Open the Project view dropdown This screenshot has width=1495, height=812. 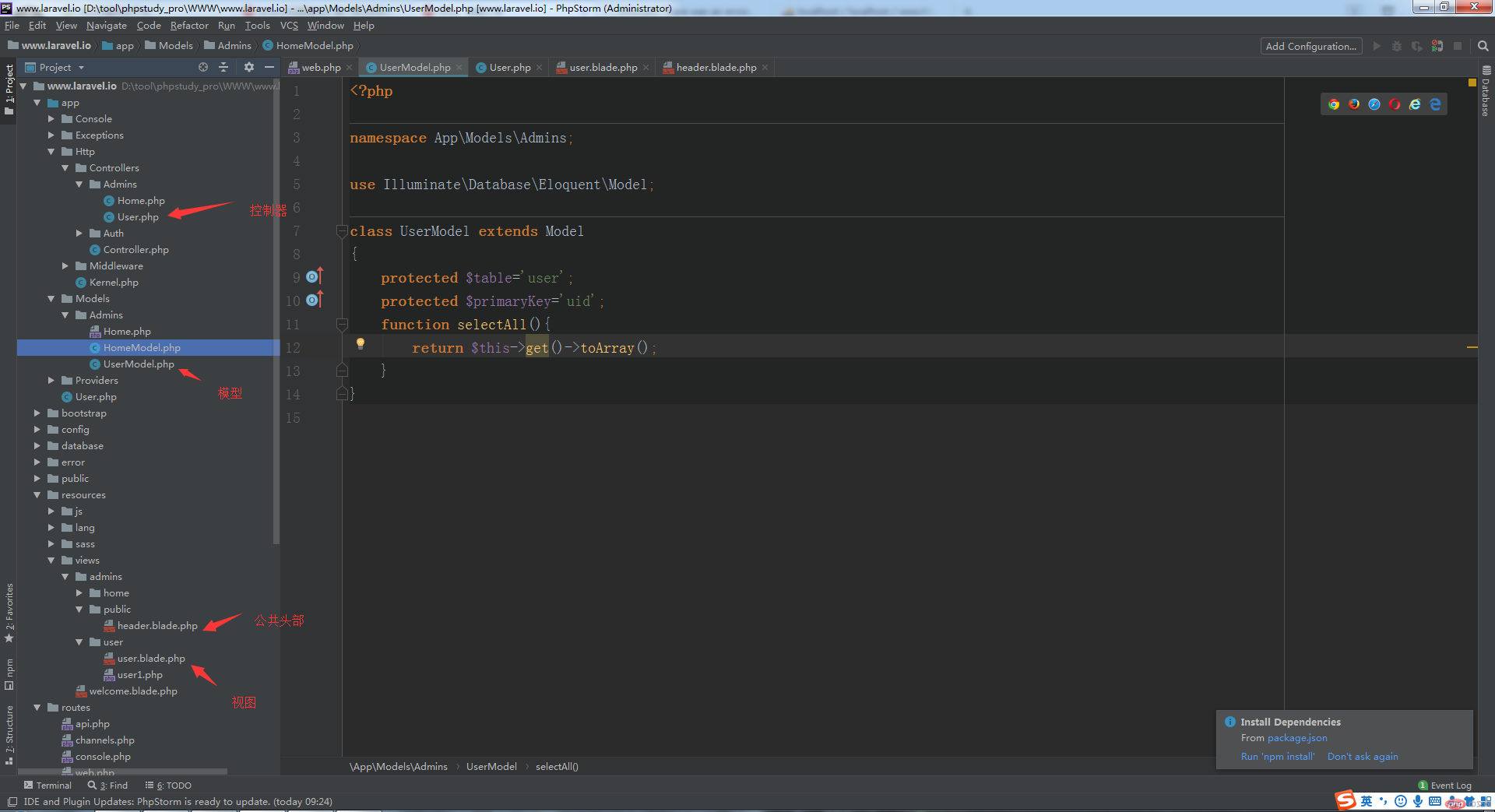[x=55, y=68]
